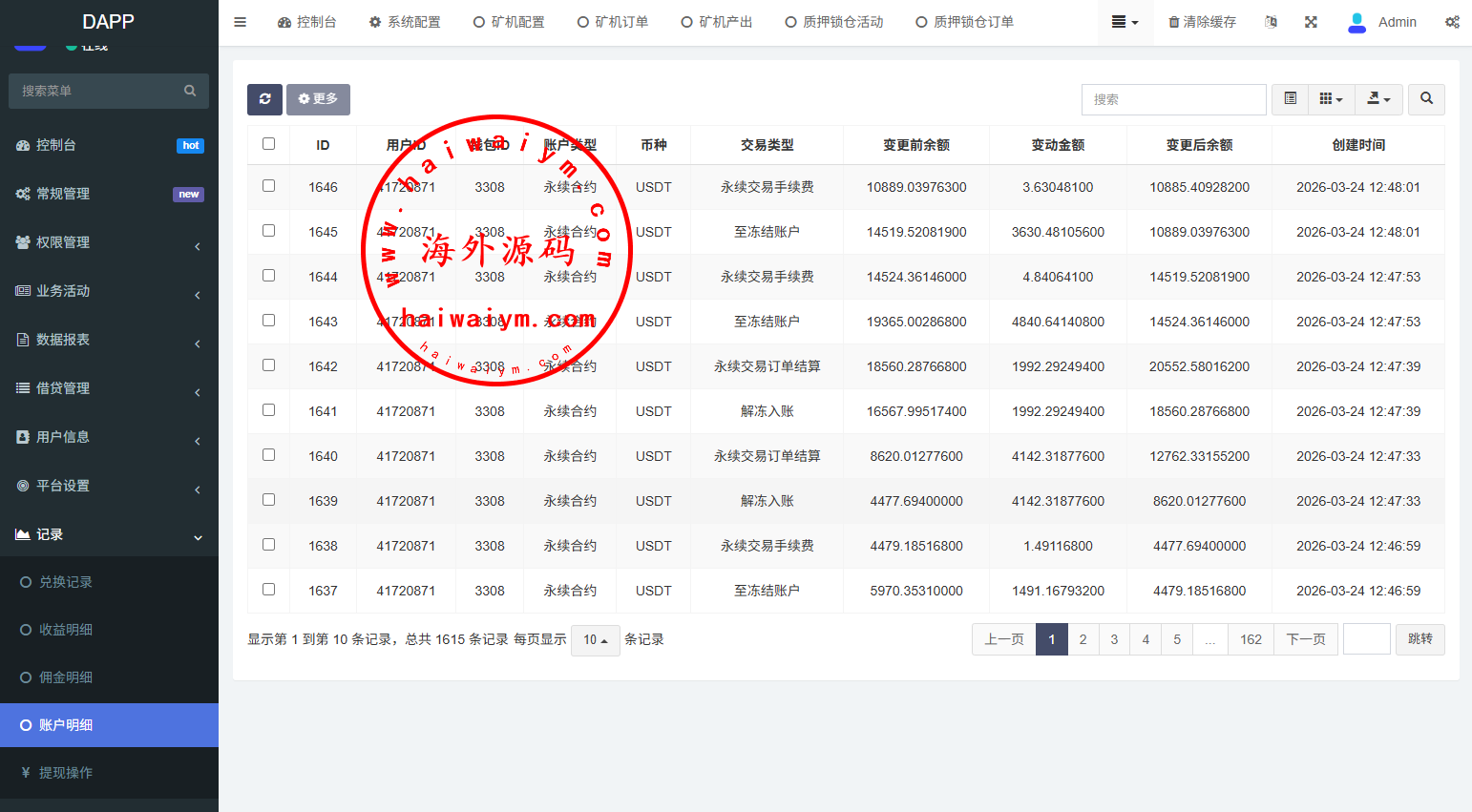Click the magnifier search button above table
Viewport: 1472px width, 812px height.
pyautogui.click(x=1426, y=99)
